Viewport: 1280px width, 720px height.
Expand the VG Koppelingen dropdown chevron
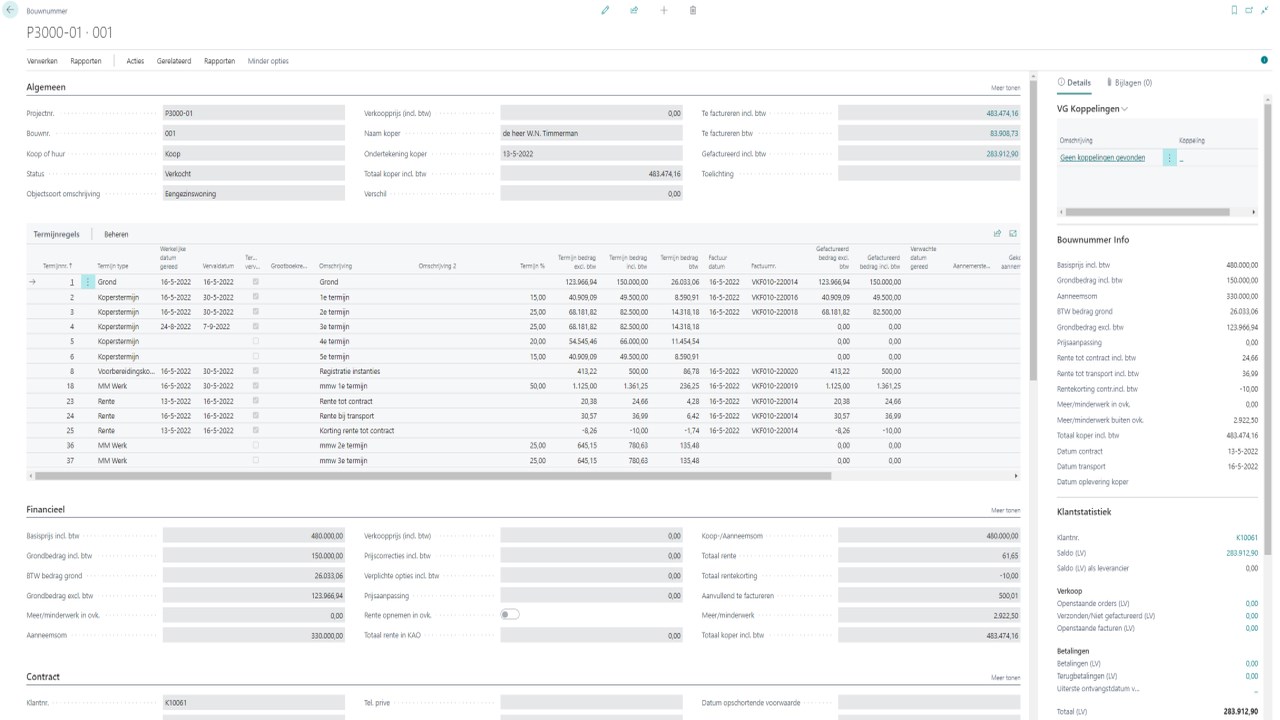coord(1125,109)
